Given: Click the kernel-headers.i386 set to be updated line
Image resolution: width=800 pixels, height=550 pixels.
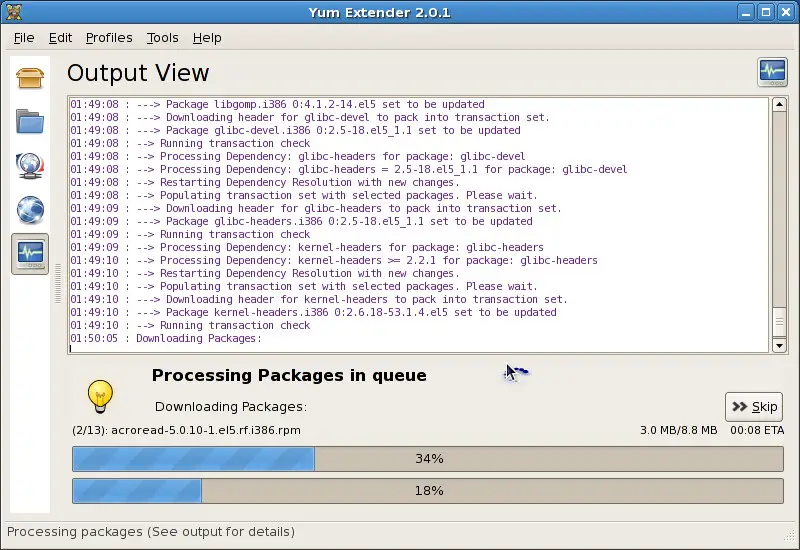Looking at the screenshot, I should pos(313,312).
